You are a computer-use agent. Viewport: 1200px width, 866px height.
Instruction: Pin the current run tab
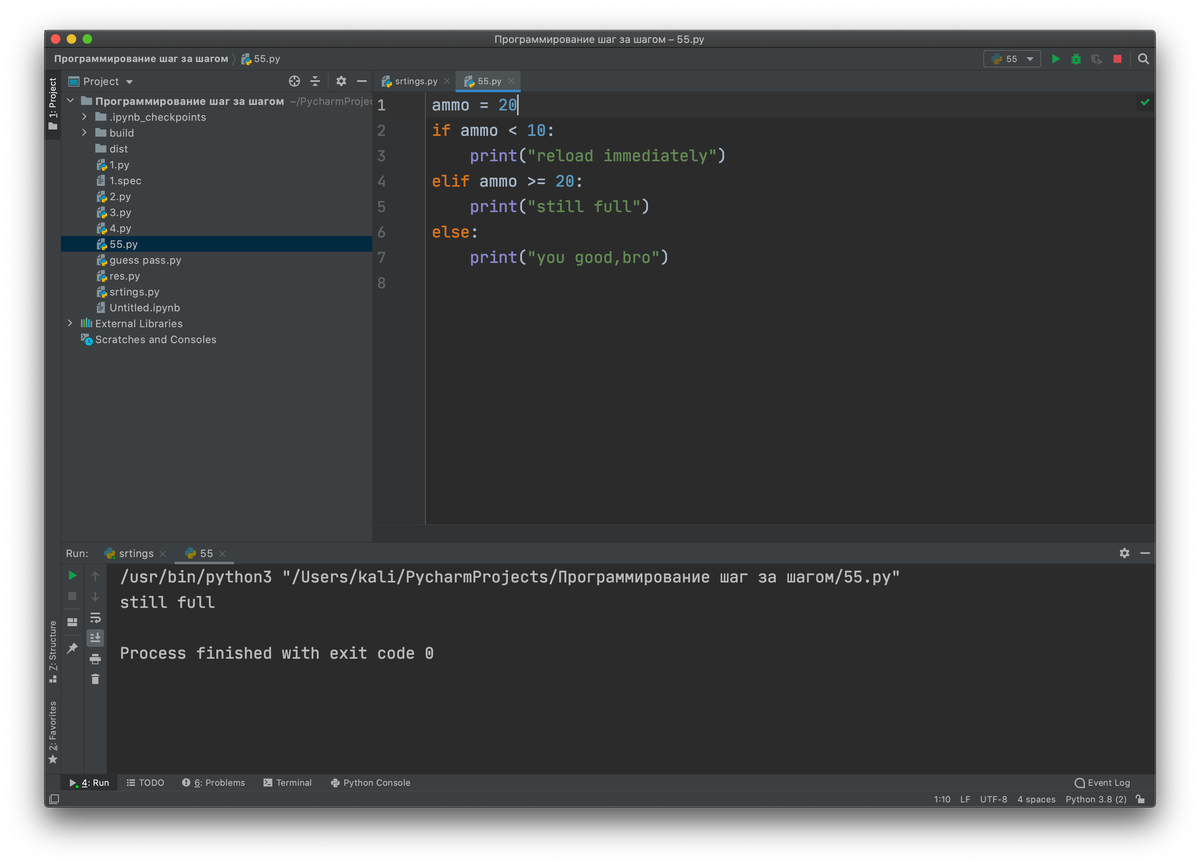[72, 648]
